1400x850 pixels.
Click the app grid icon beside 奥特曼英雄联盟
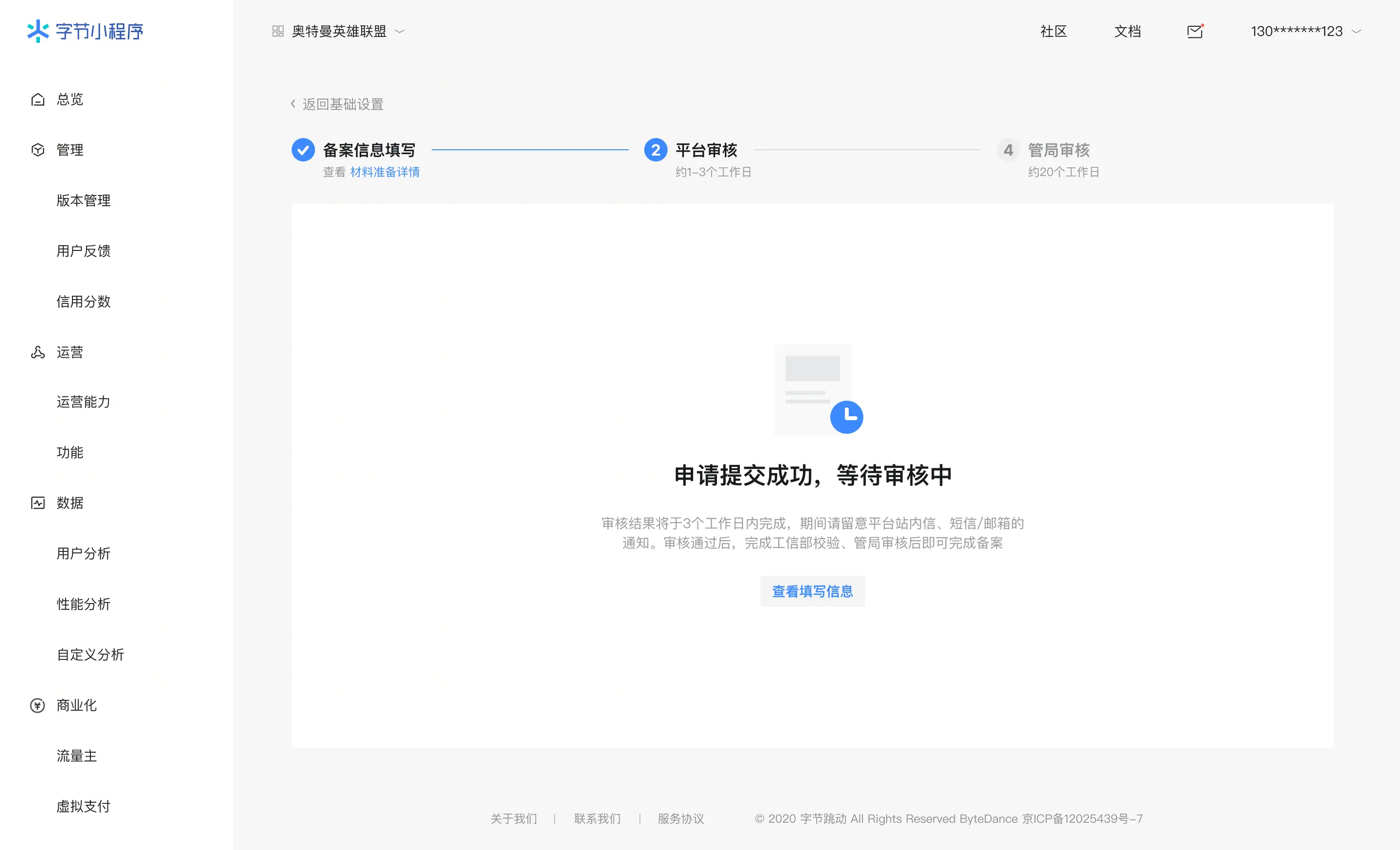click(278, 31)
